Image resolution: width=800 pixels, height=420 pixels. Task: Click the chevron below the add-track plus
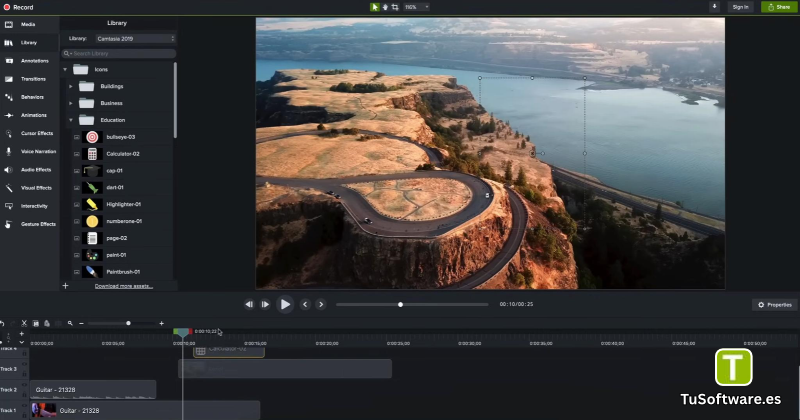click(x=21, y=342)
